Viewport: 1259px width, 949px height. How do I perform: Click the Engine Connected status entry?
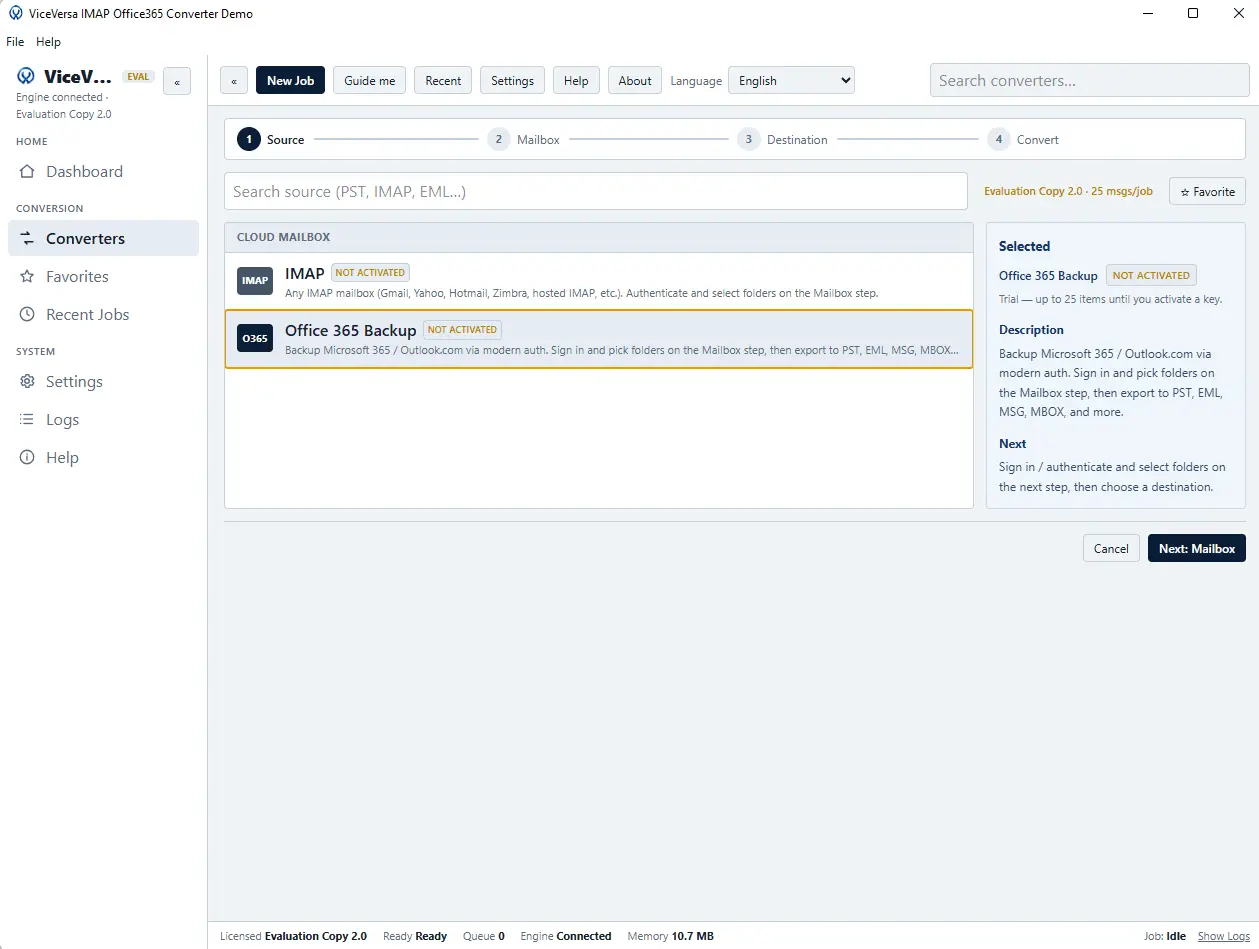tap(566, 937)
